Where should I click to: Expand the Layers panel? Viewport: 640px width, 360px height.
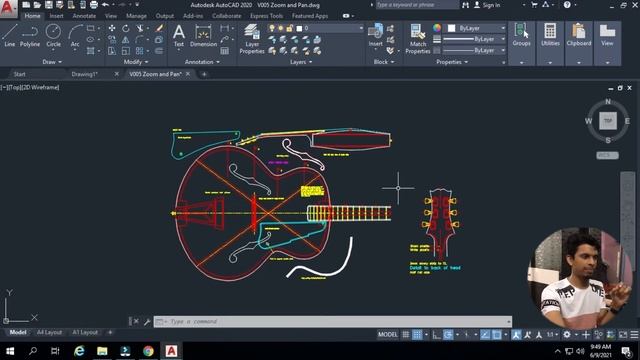coord(301,62)
